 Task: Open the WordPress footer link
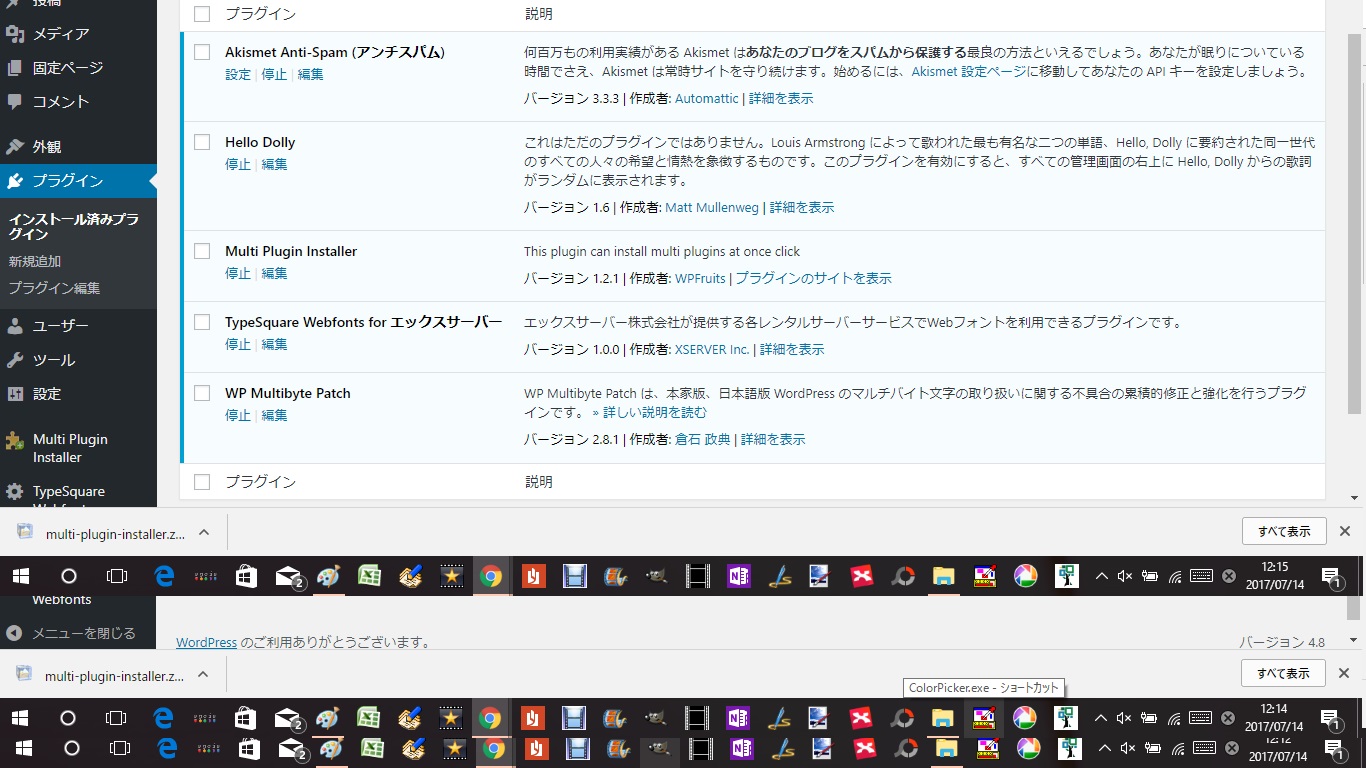(207, 642)
